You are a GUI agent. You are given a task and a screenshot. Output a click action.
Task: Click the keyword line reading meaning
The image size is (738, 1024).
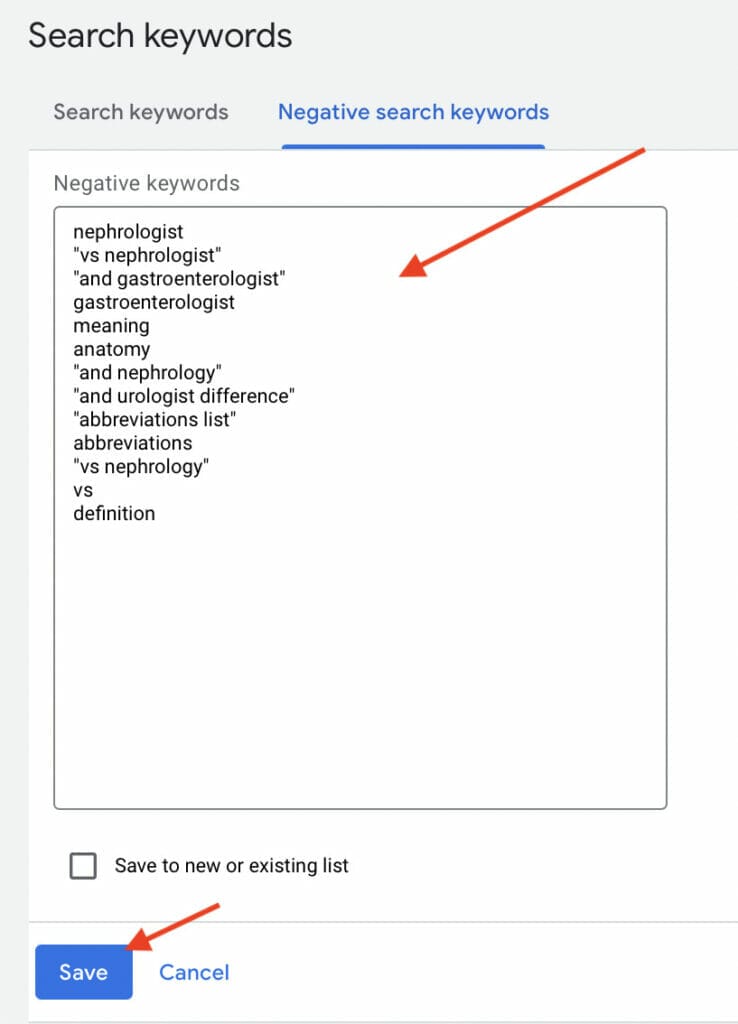pos(112,325)
